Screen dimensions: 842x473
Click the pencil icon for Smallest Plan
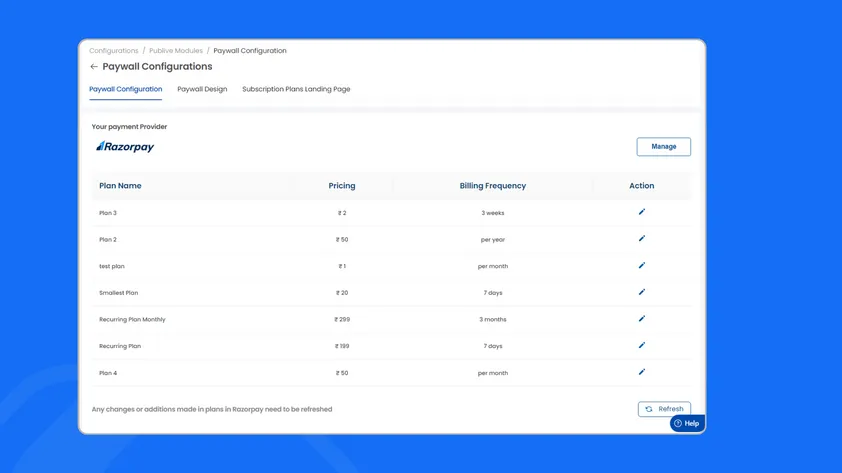[x=642, y=292]
